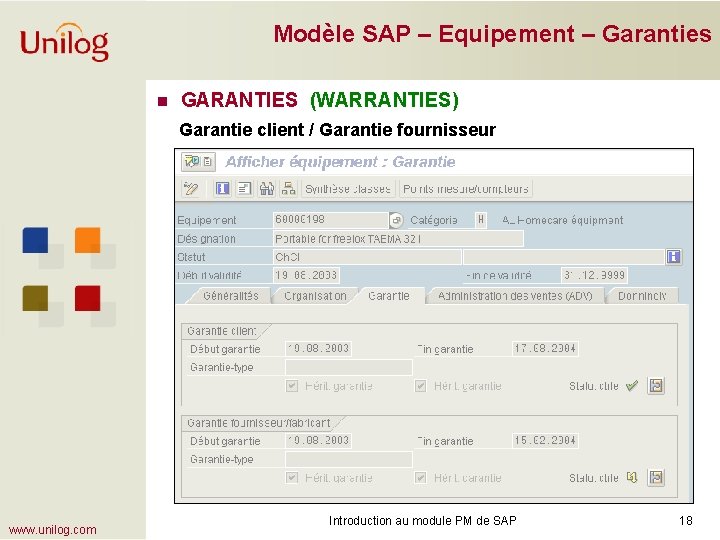Open Administration des ventes (ADV) tab
Viewport: 720px width, 540px height.
pyautogui.click(x=515, y=296)
